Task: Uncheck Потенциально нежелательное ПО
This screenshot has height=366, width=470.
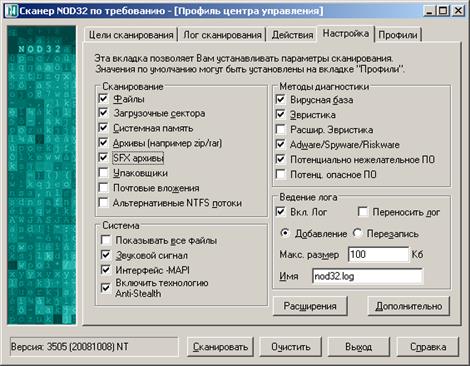Action: click(x=281, y=159)
